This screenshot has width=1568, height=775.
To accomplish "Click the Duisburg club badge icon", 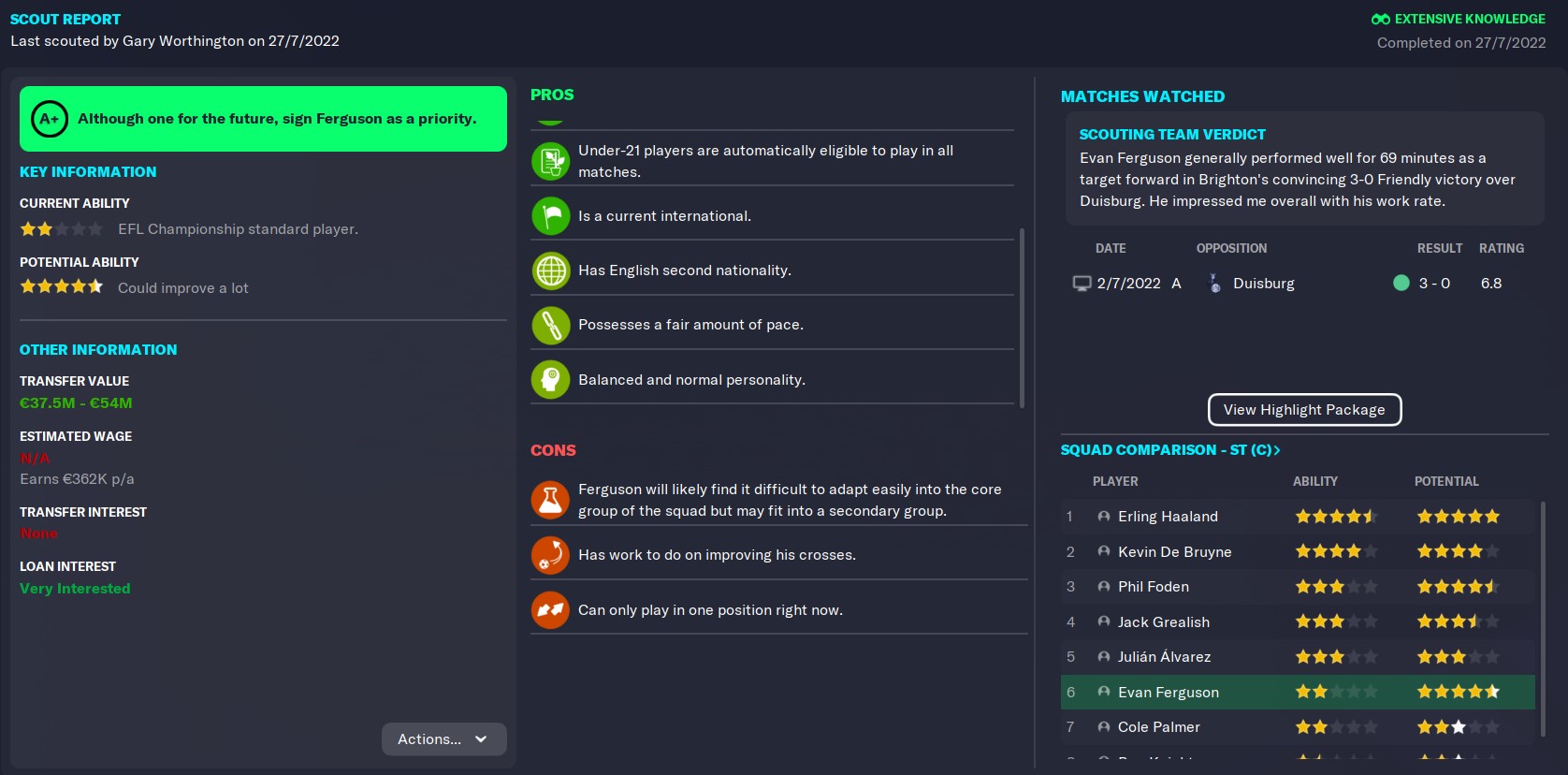I will pos(1214,283).
